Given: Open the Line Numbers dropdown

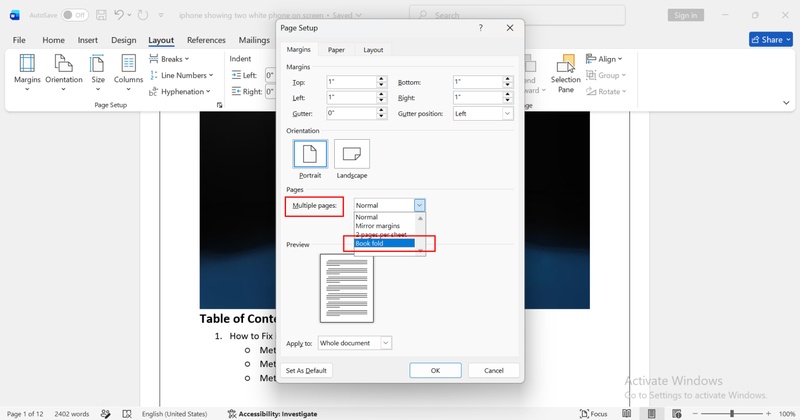Looking at the screenshot, I should [181, 76].
